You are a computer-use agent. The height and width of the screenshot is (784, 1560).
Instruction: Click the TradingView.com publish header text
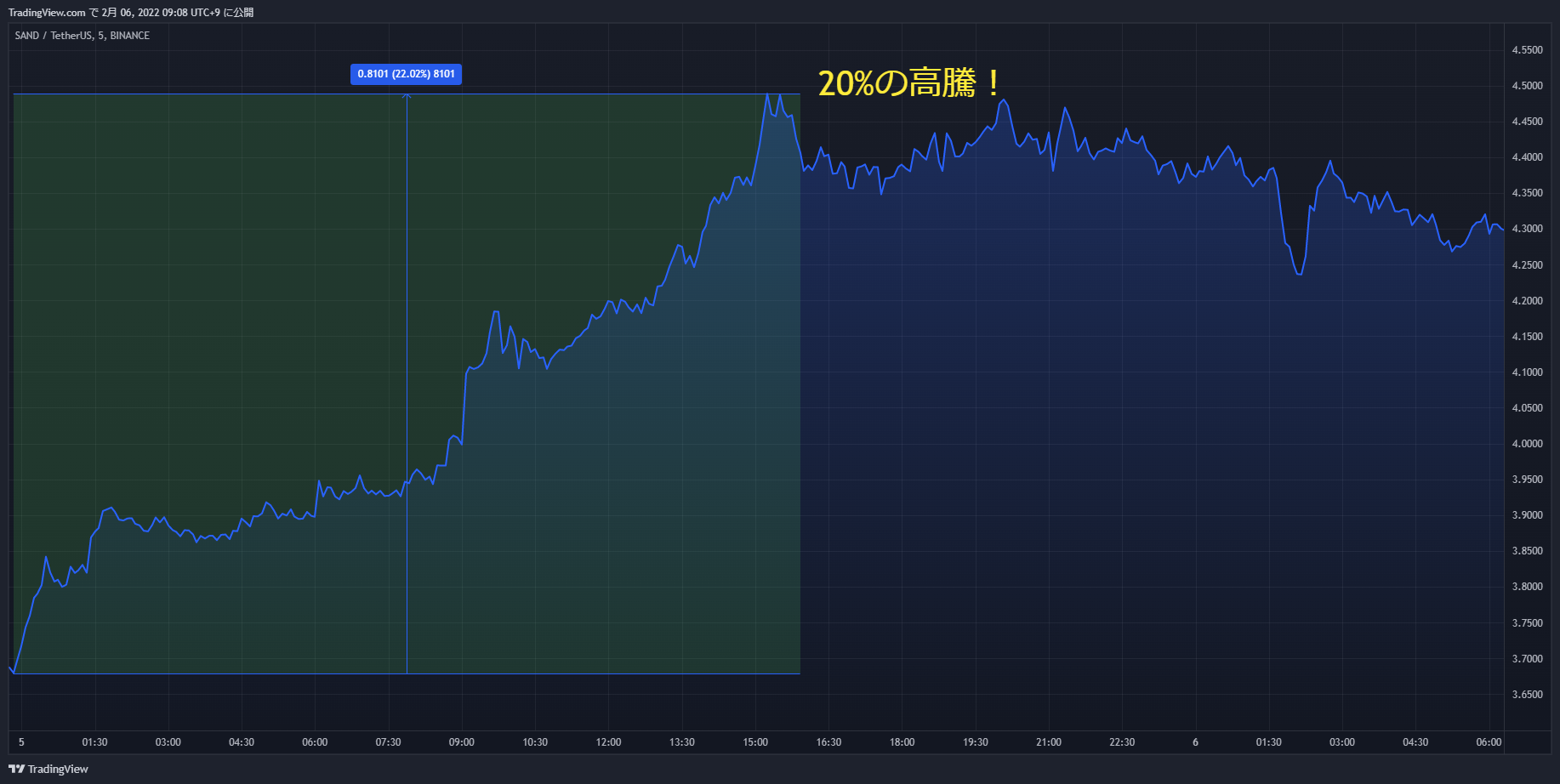click(x=131, y=12)
